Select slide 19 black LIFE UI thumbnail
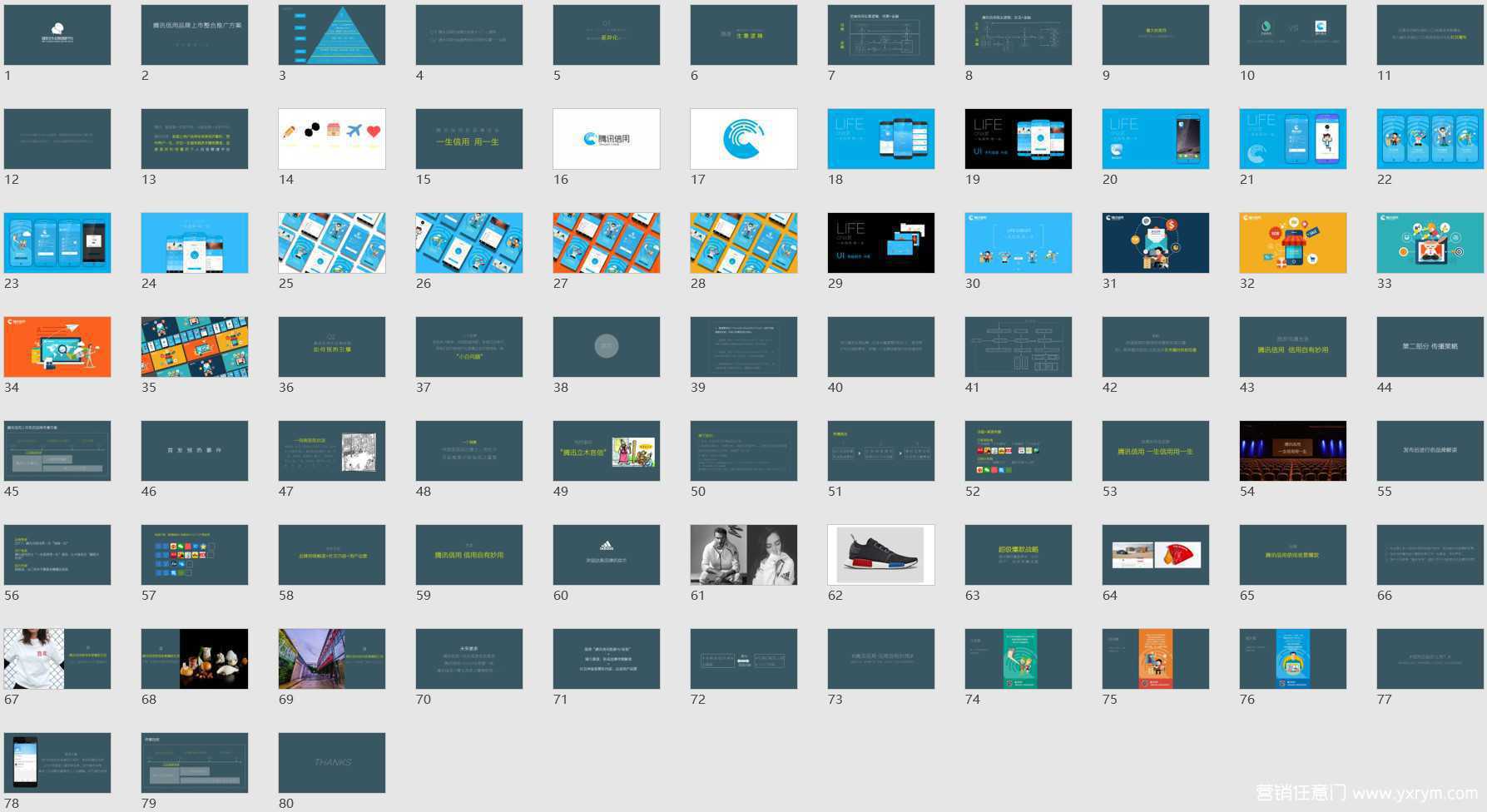This screenshot has height=812, width=1487. click(x=1019, y=139)
